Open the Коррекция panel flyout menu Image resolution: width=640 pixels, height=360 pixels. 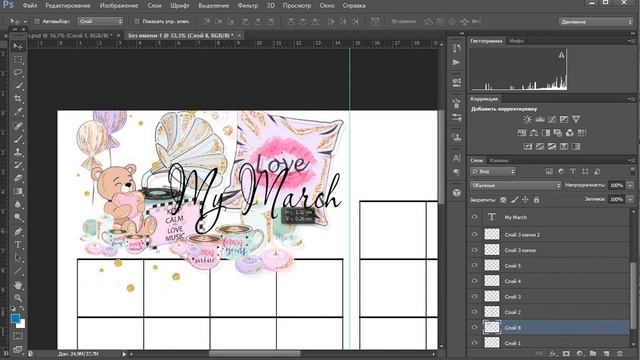point(631,99)
